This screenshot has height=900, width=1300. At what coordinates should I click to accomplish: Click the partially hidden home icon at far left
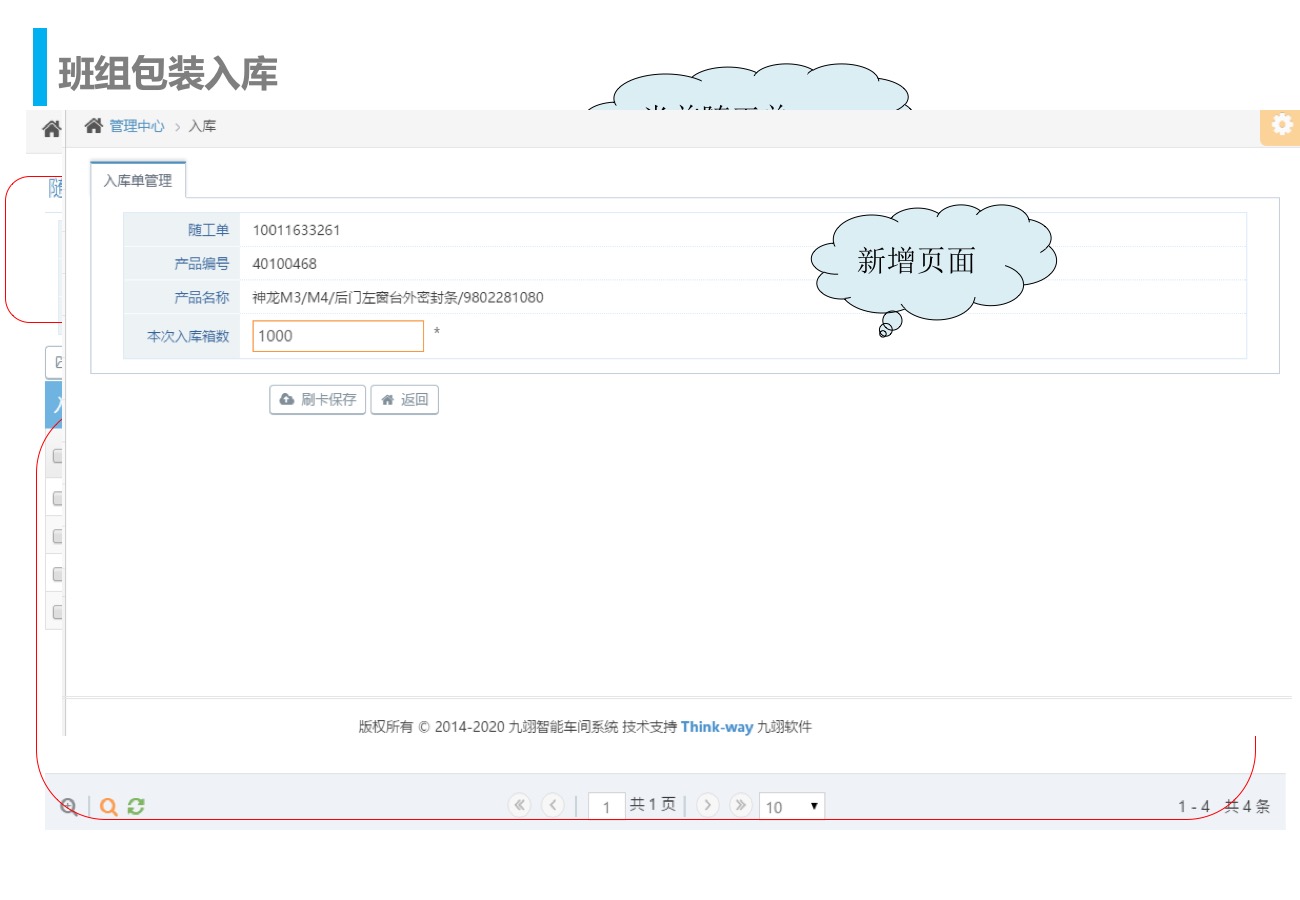(51, 129)
